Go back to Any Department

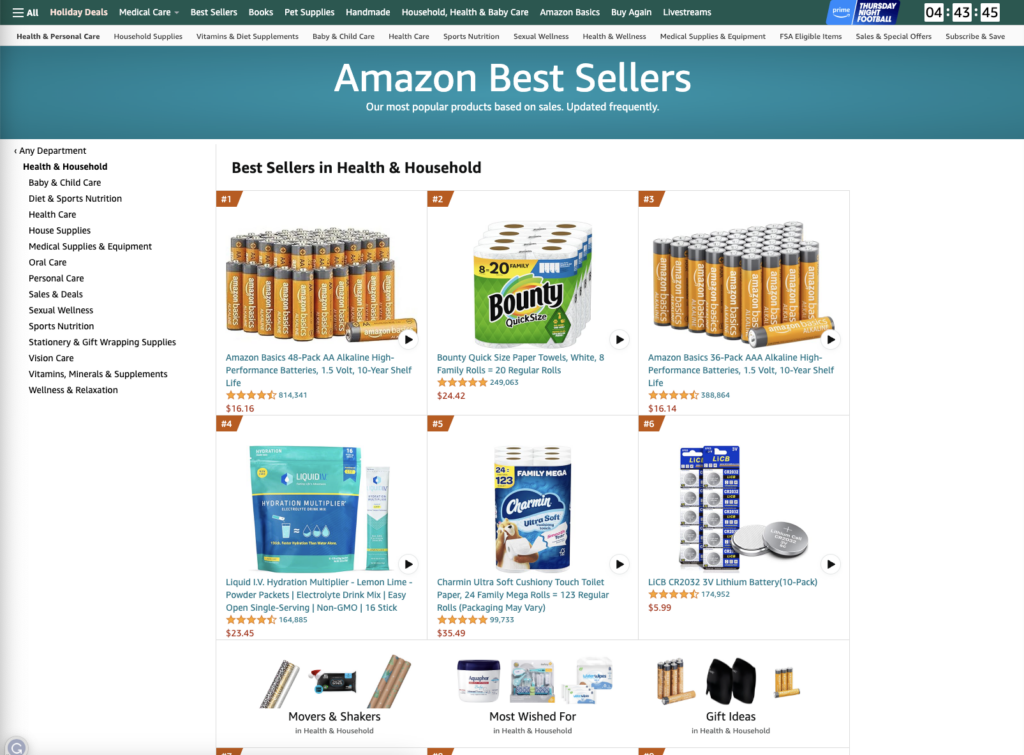tap(50, 151)
